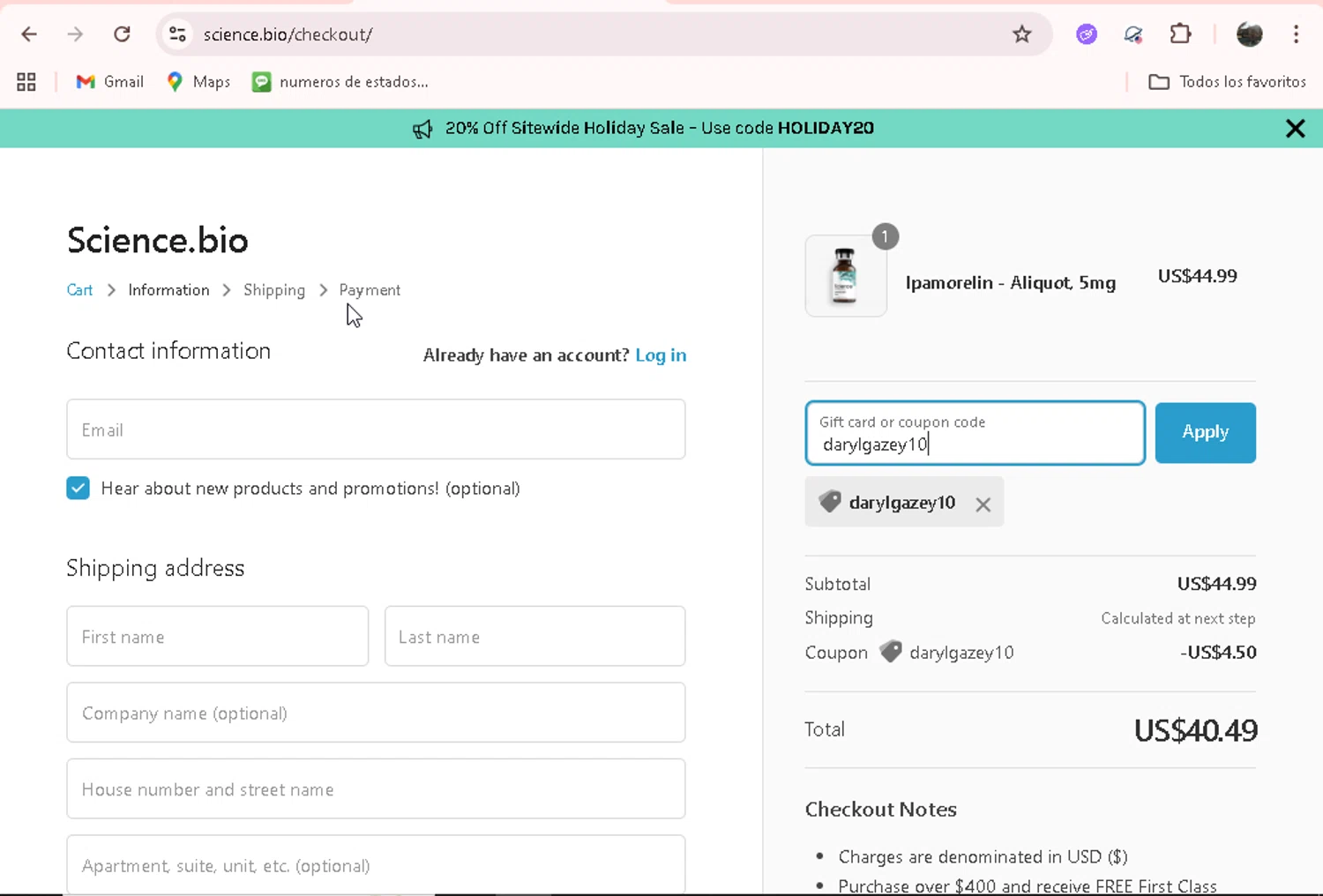Select the Information breadcrumb step

[168, 290]
